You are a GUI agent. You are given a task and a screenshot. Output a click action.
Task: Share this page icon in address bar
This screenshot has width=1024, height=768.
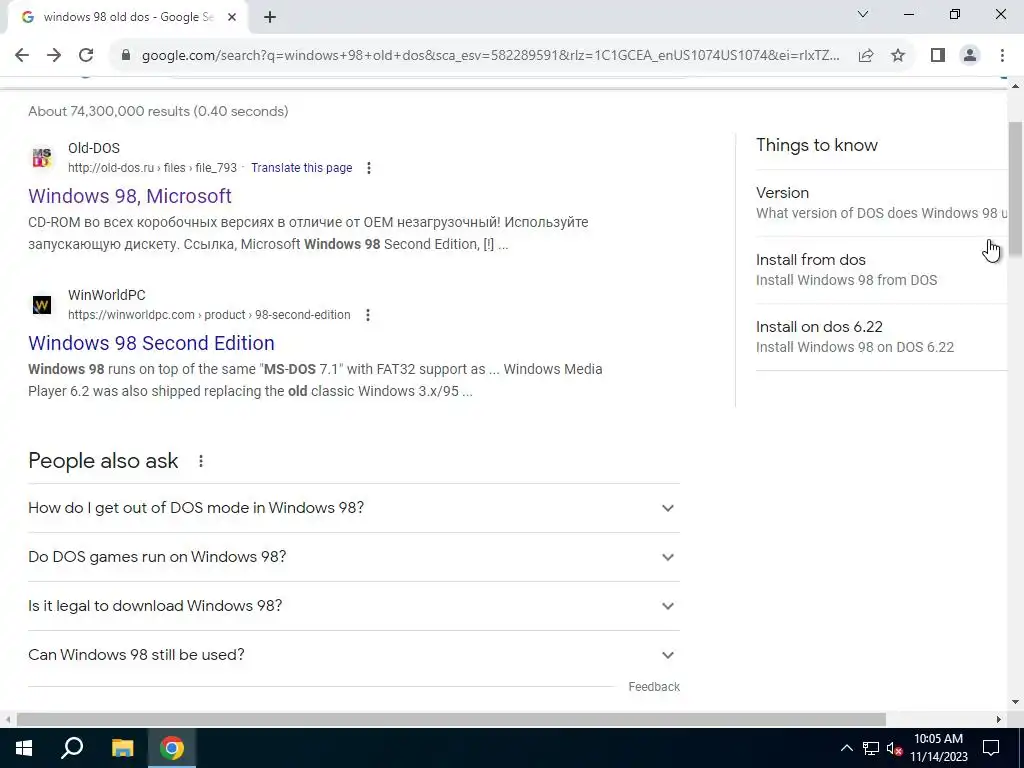[x=866, y=55]
